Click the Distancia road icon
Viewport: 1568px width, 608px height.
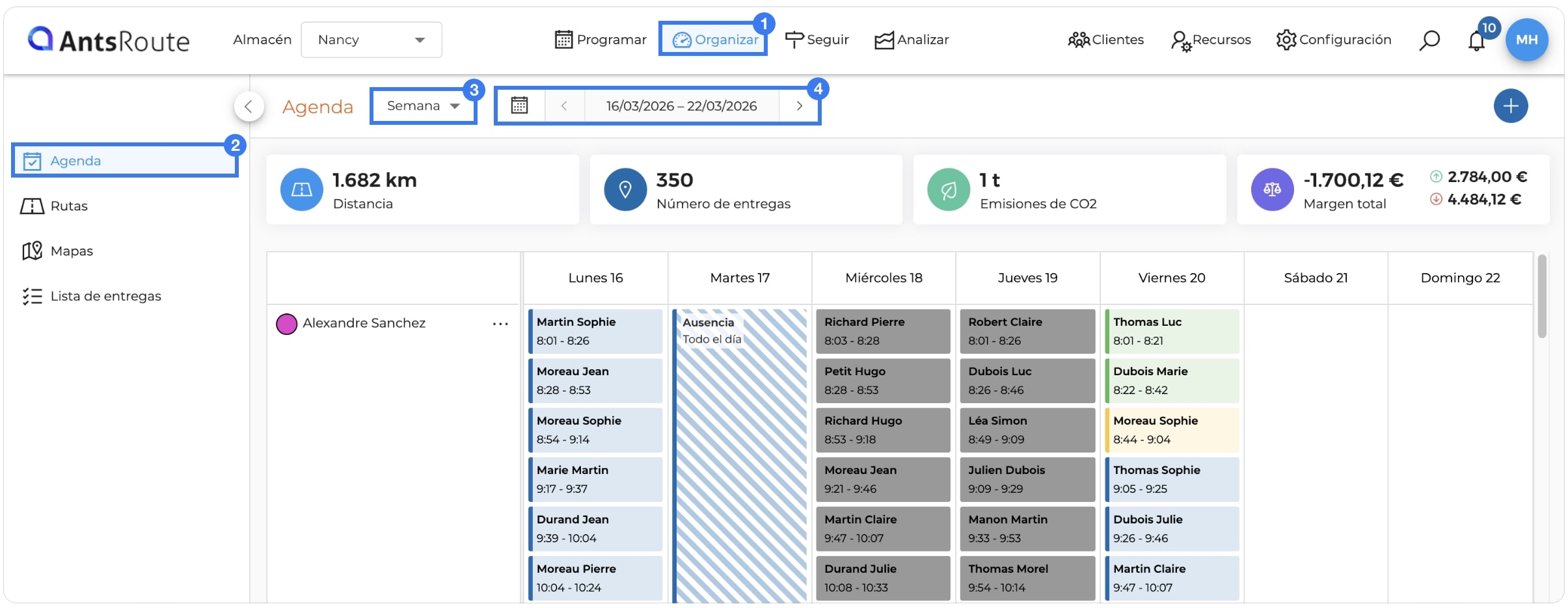coord(301,189)
